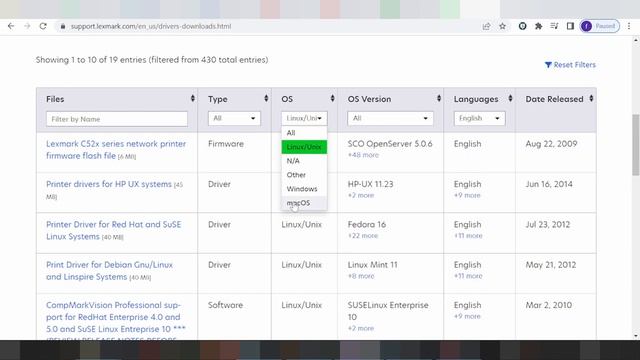640x360 pixels.
Task: Click the browser forward arrow
Action: 27,26
